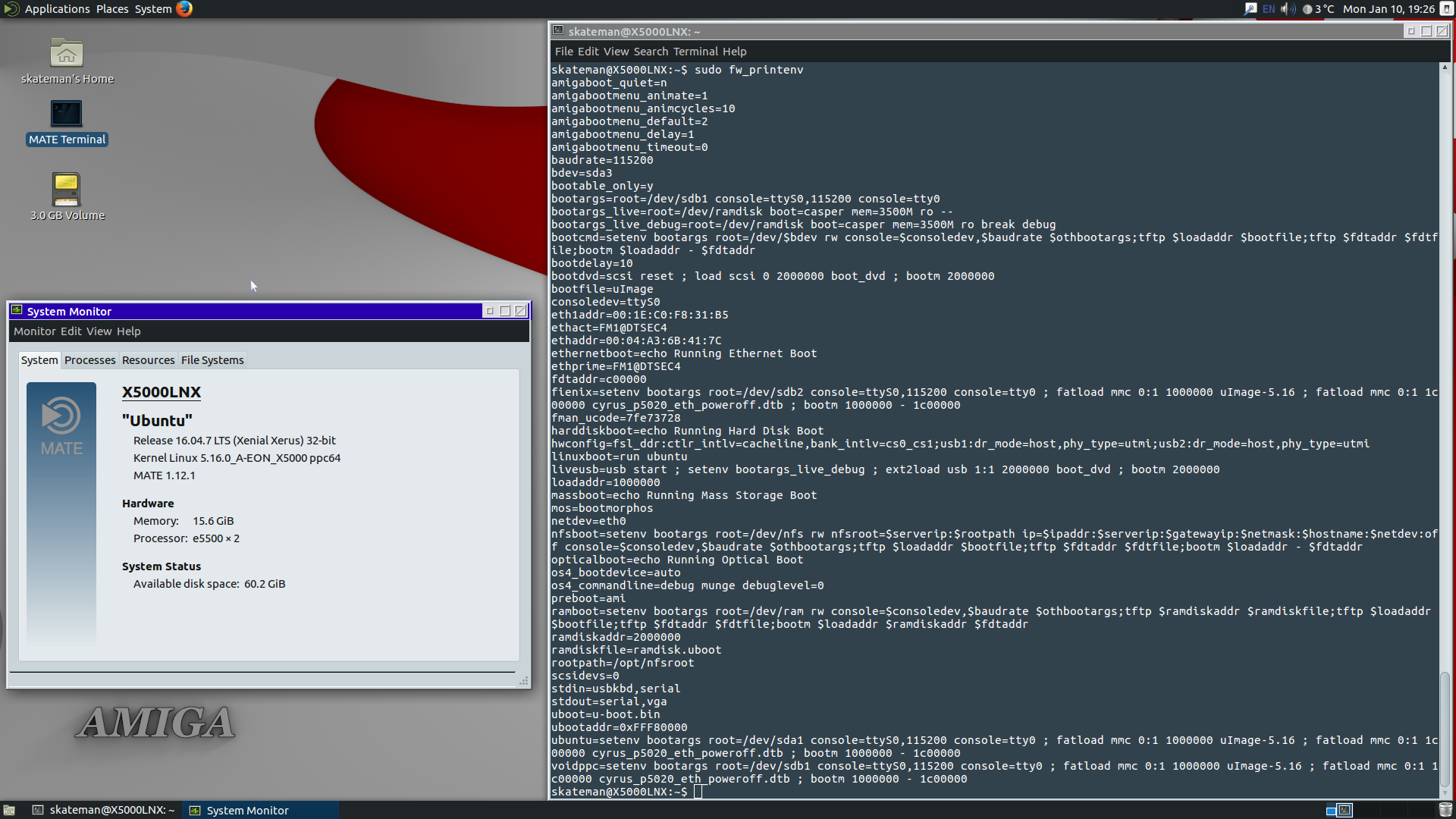This screenshot has height=819, width=1456.
Task: Click the shutdown switch icon in panel
Action: [x=1446, y=9]
